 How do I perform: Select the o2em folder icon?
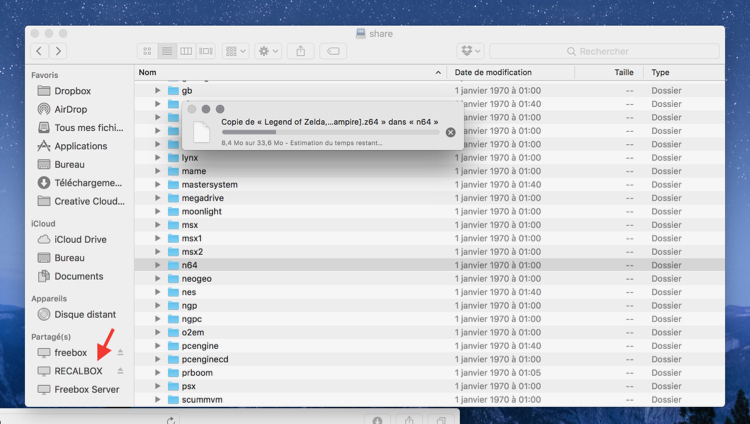tap(173, 332)
